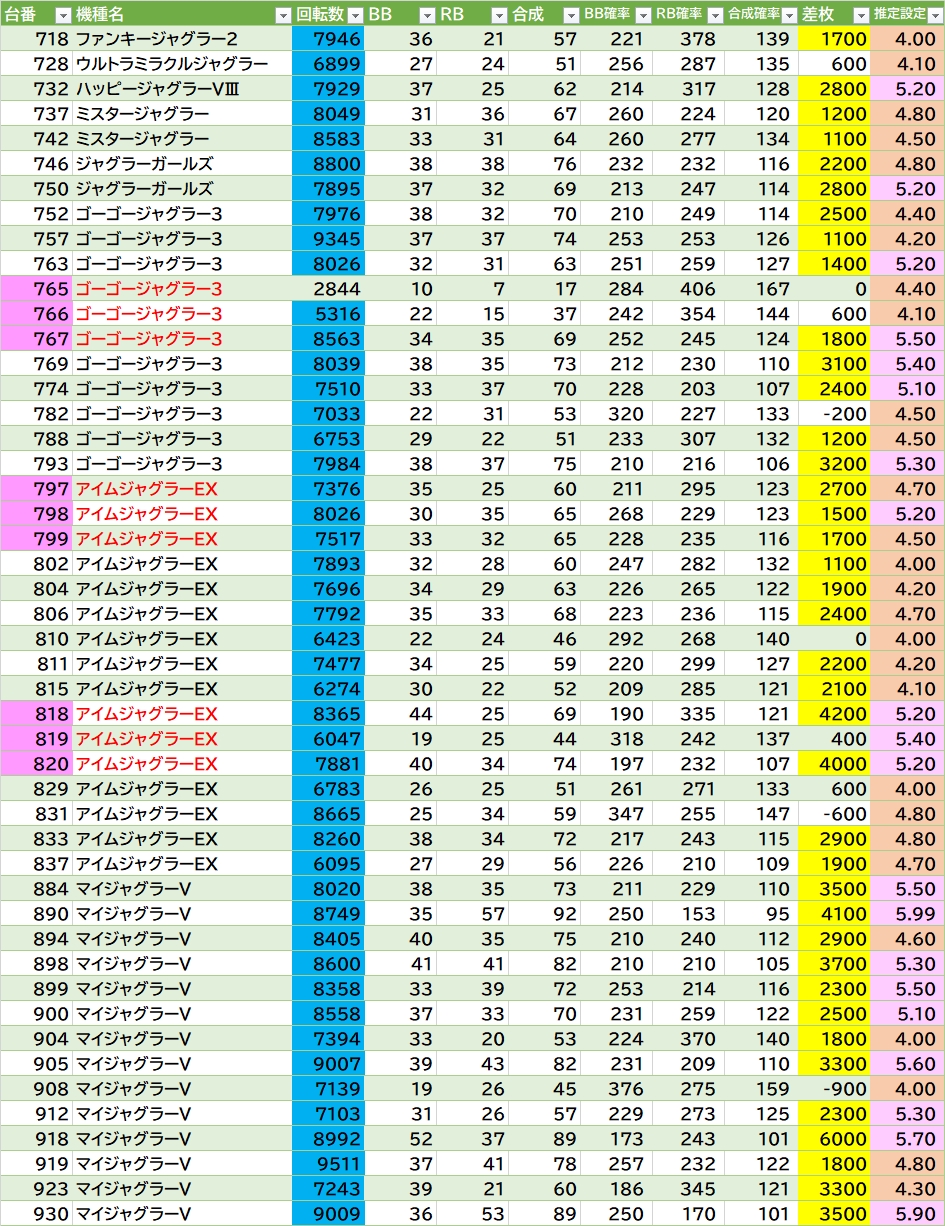Screen dimensions: 945x1226
Task: Open the RB column filter dropdown
Action: pyautogui.click(x=499, y=15)
